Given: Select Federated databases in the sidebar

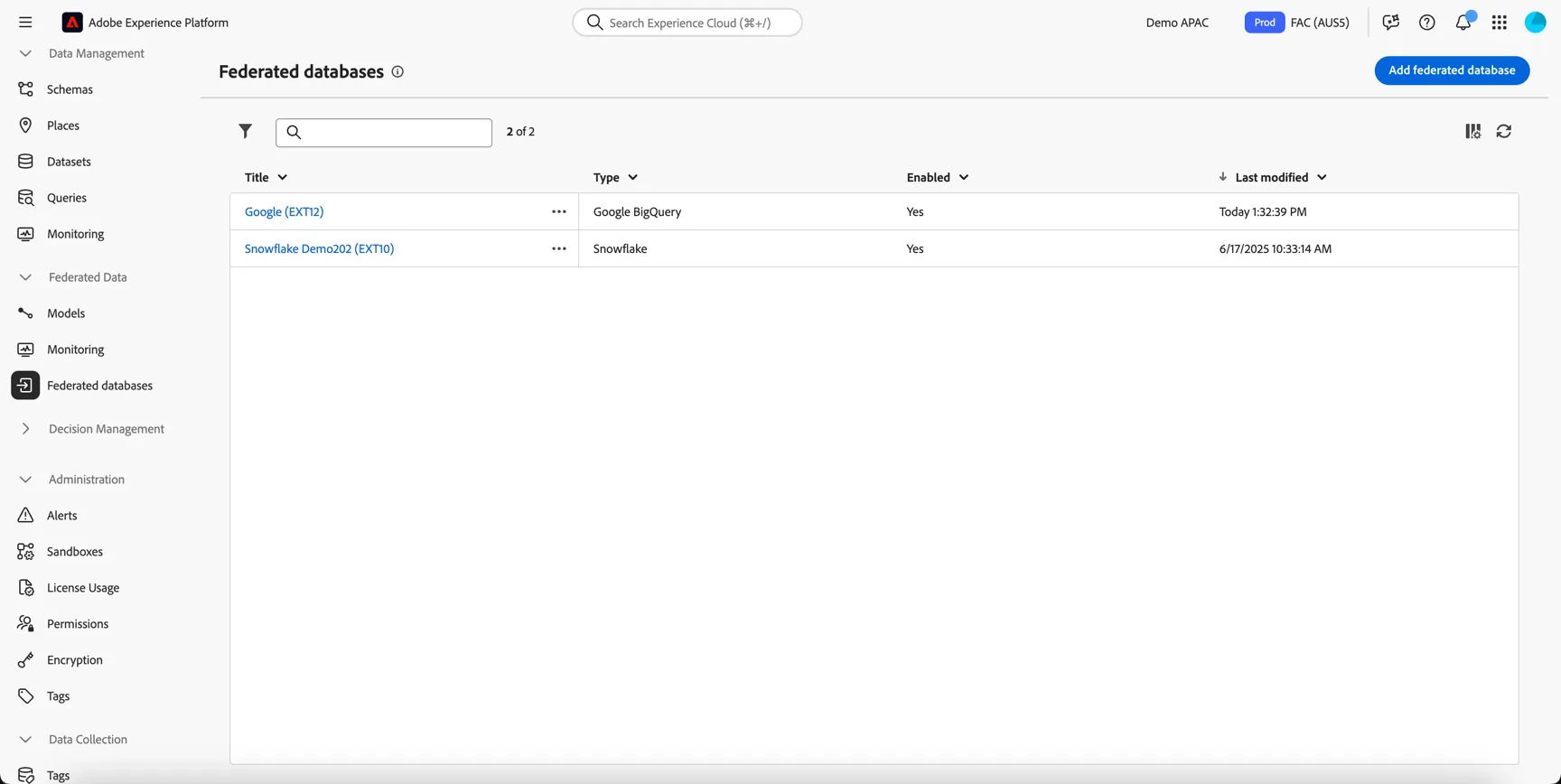Looking at the screenshot, I should pos(100,386).
